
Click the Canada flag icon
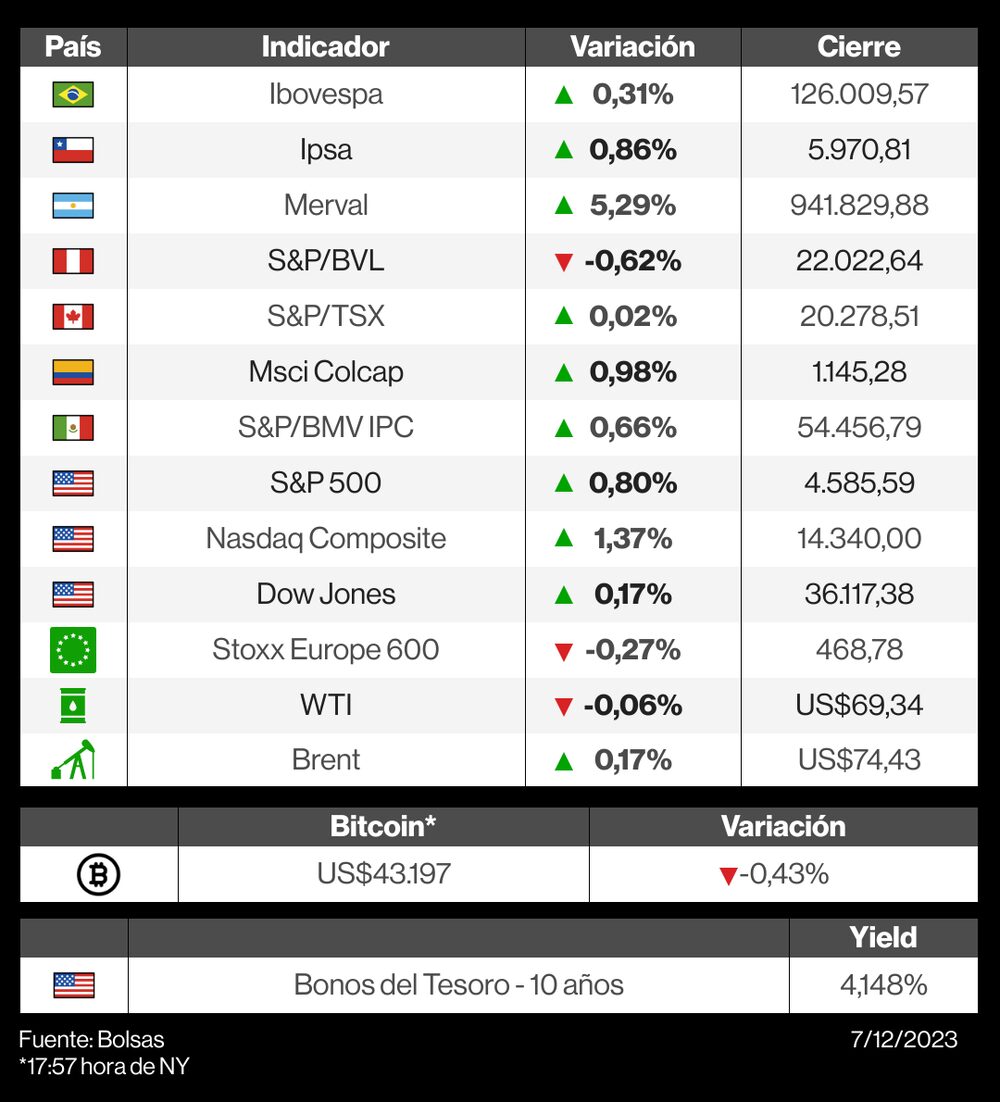point(73,317)
